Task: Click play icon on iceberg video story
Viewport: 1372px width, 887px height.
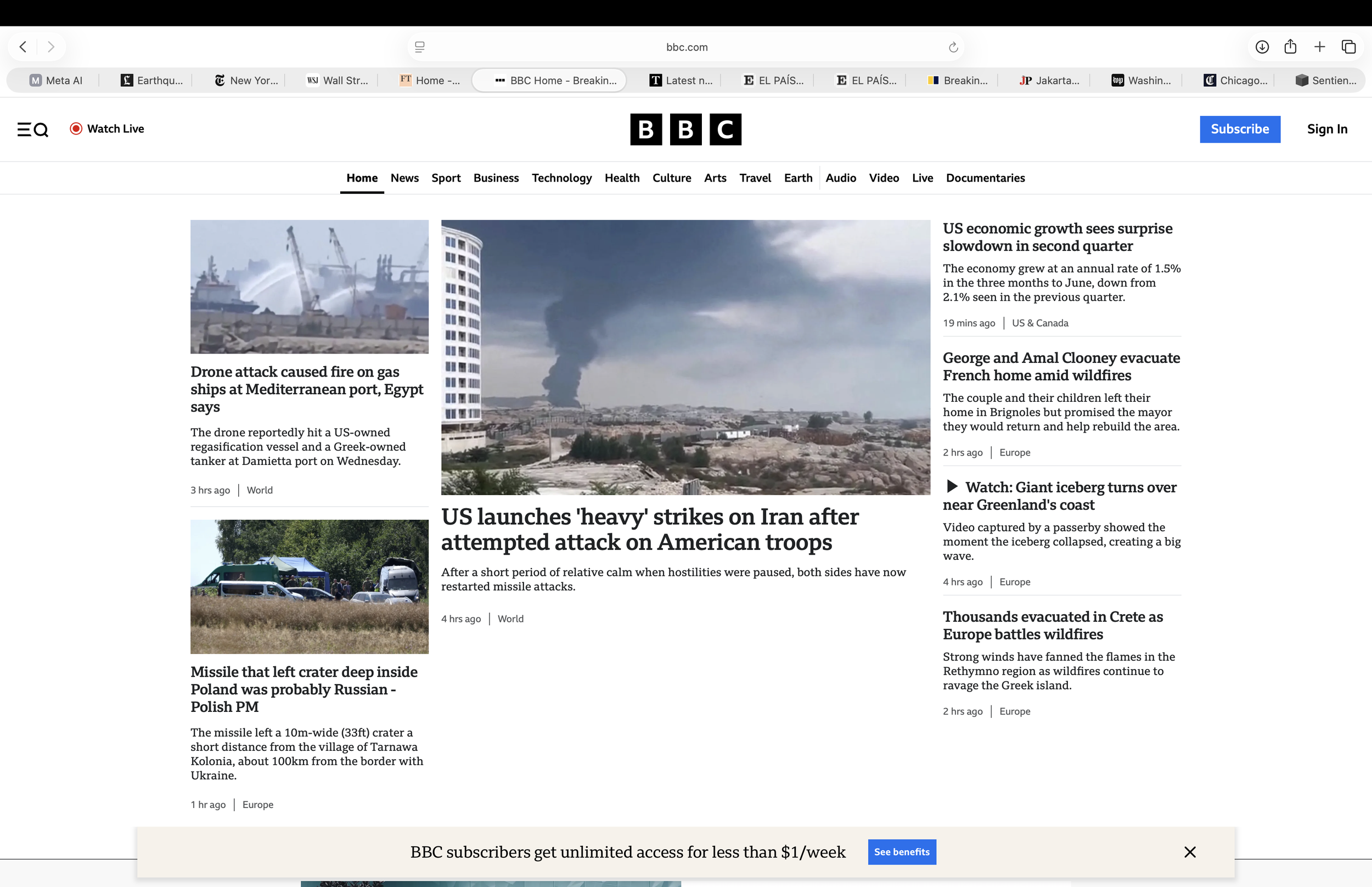Action: point(952,487)
